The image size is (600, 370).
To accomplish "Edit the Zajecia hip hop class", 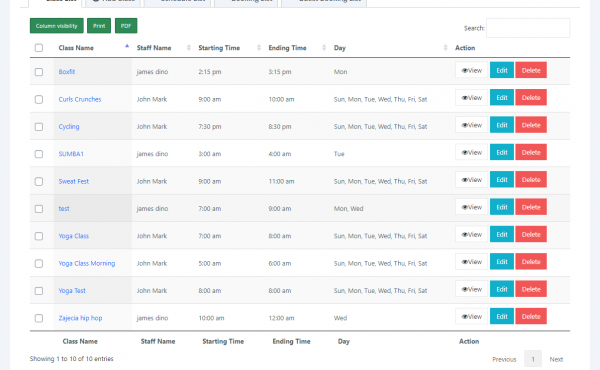I will tap(502, 316).
